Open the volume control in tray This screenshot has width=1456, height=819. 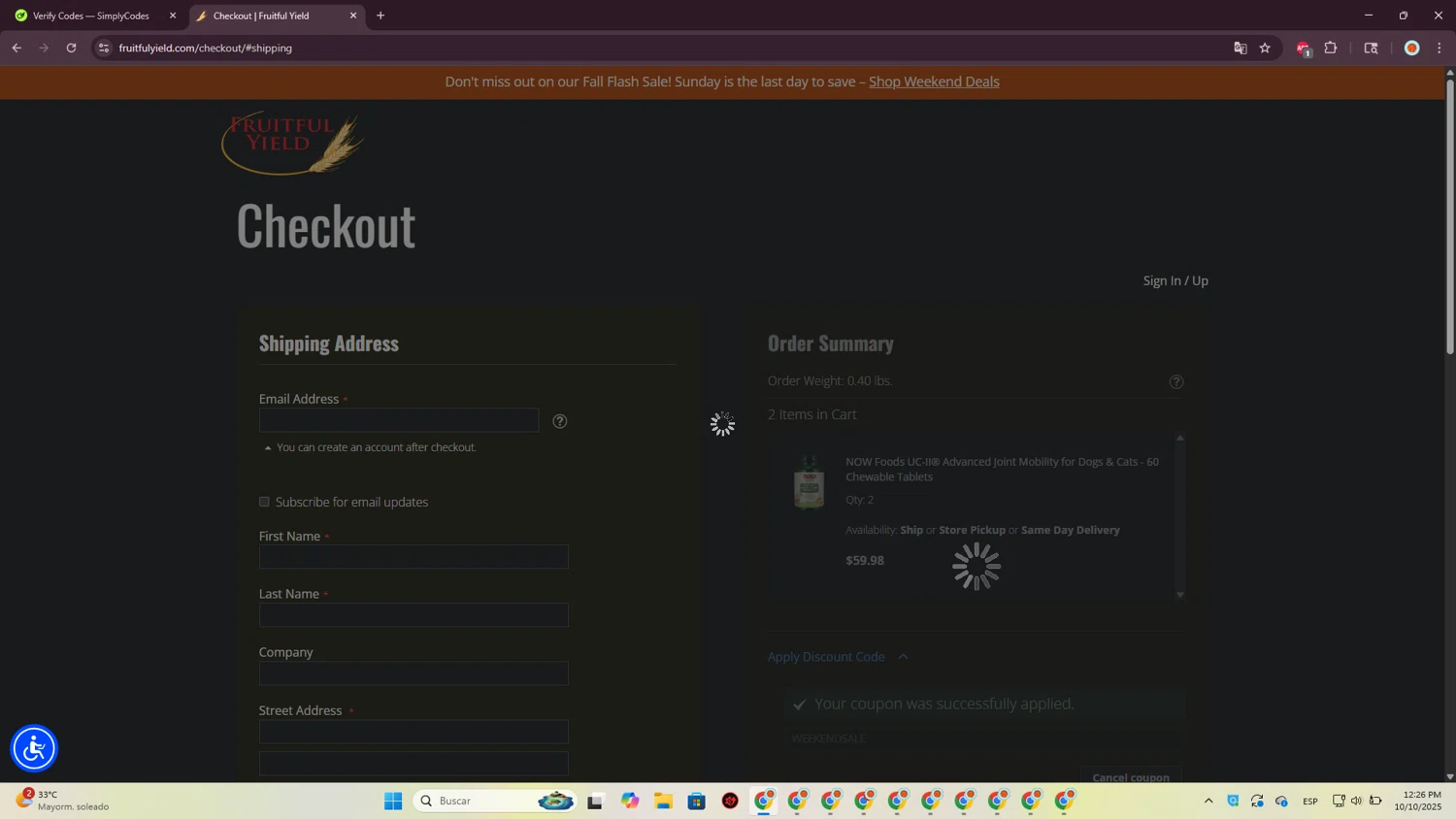point(1357,801)
